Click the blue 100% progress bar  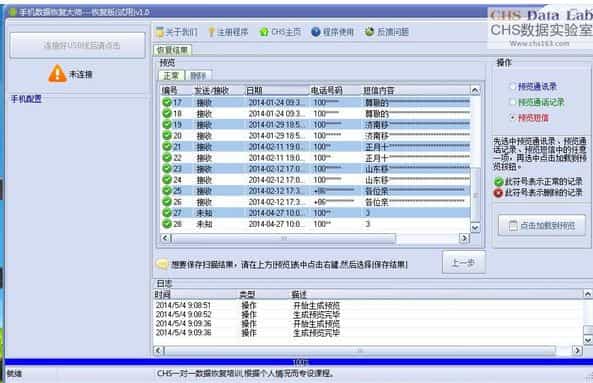pyautogui.click(x=299, y=362)
